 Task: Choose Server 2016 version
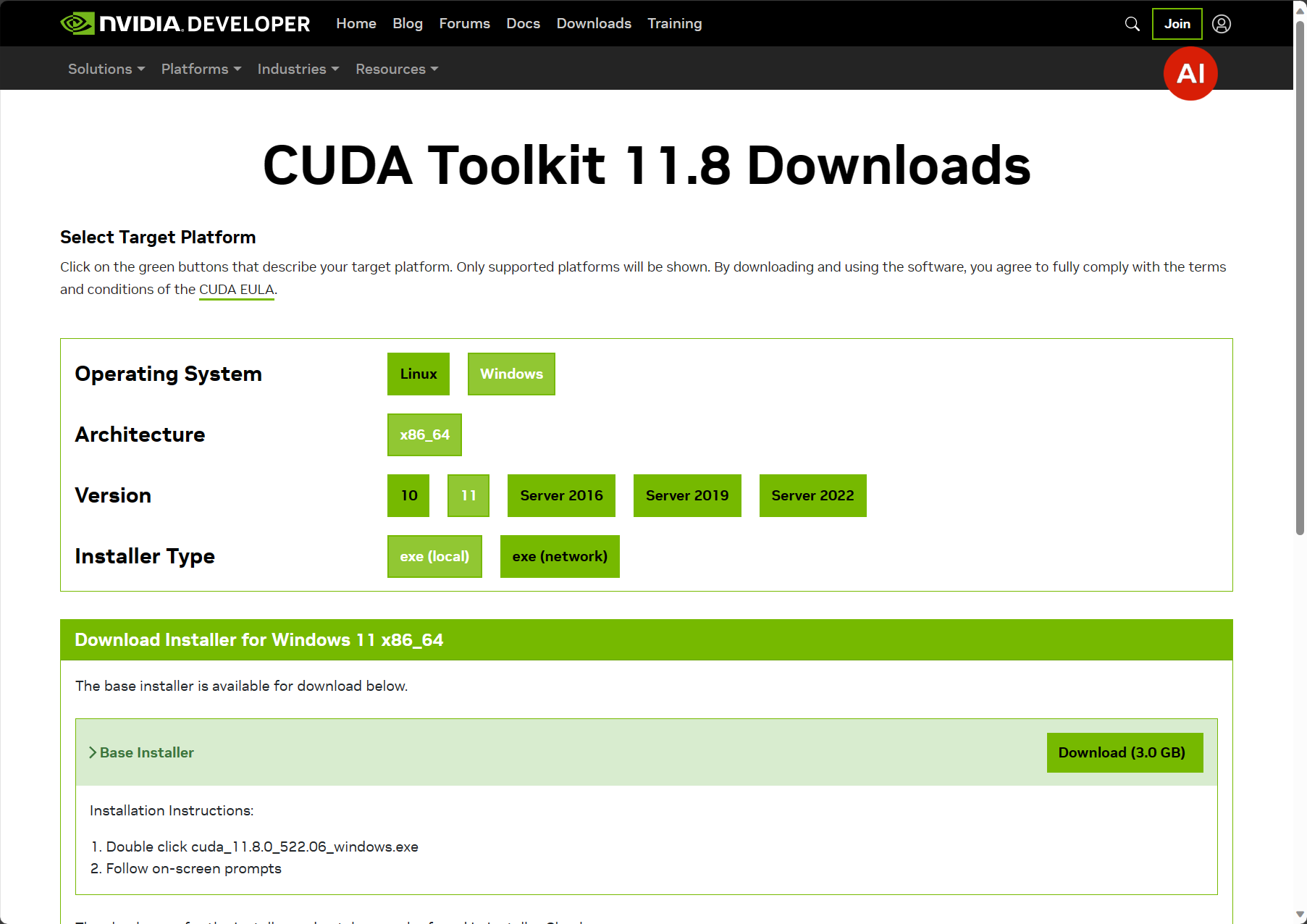point(561,495)
